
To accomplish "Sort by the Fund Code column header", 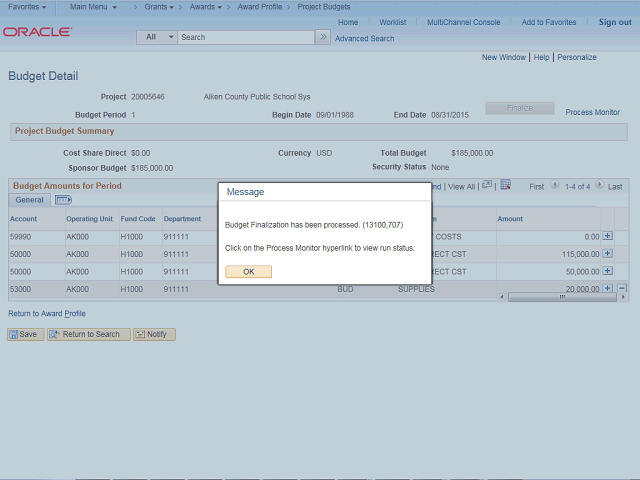I will (138, 219).
